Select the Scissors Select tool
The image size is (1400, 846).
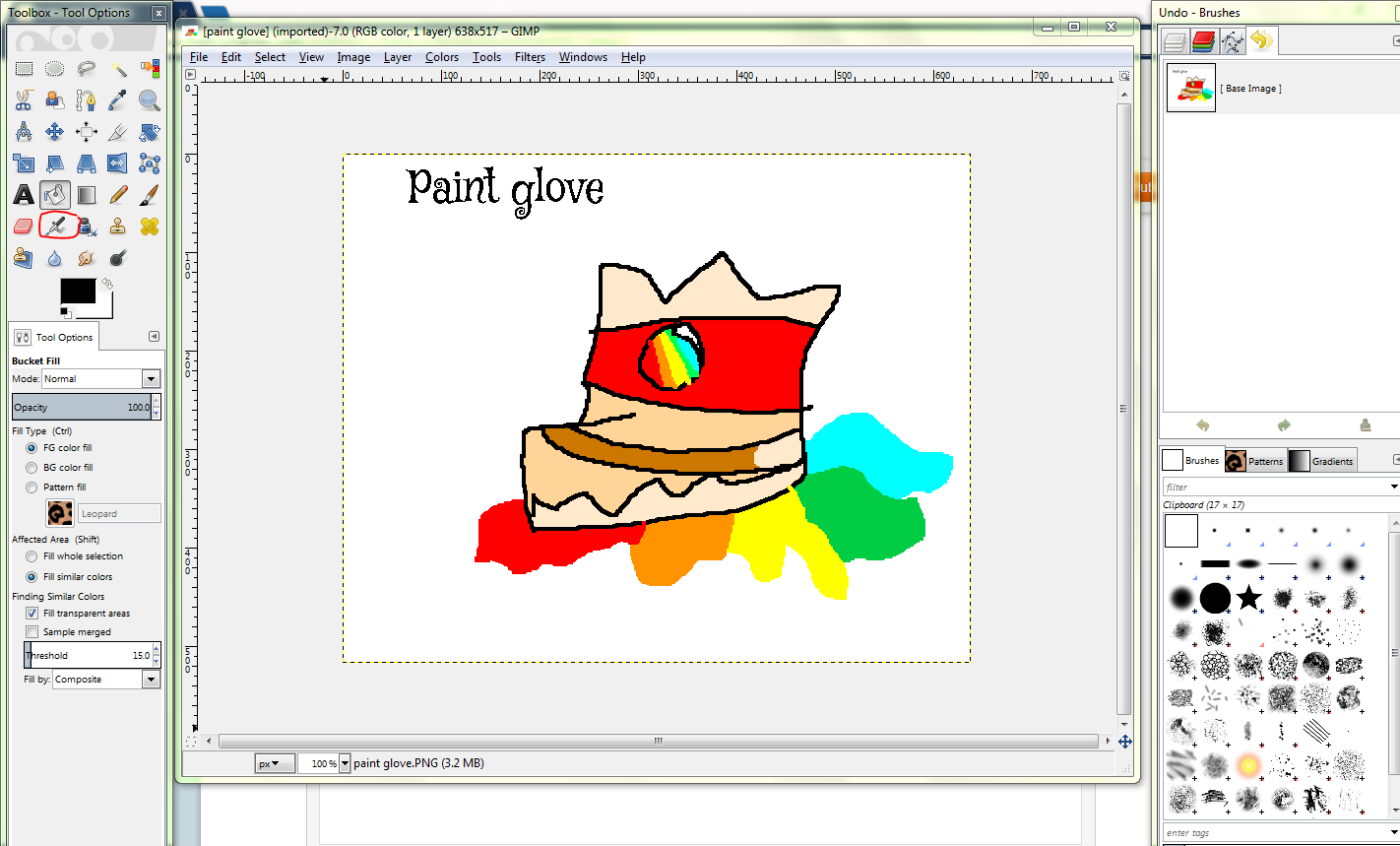click(24, 100)
